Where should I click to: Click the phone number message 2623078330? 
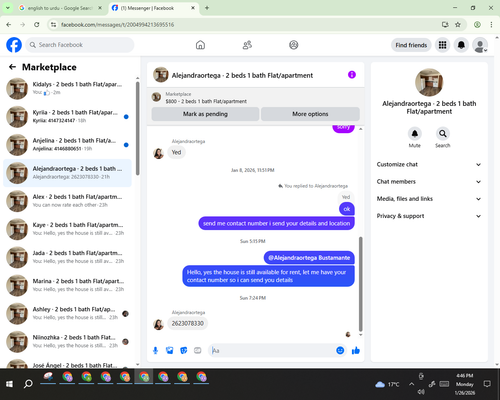188,323
